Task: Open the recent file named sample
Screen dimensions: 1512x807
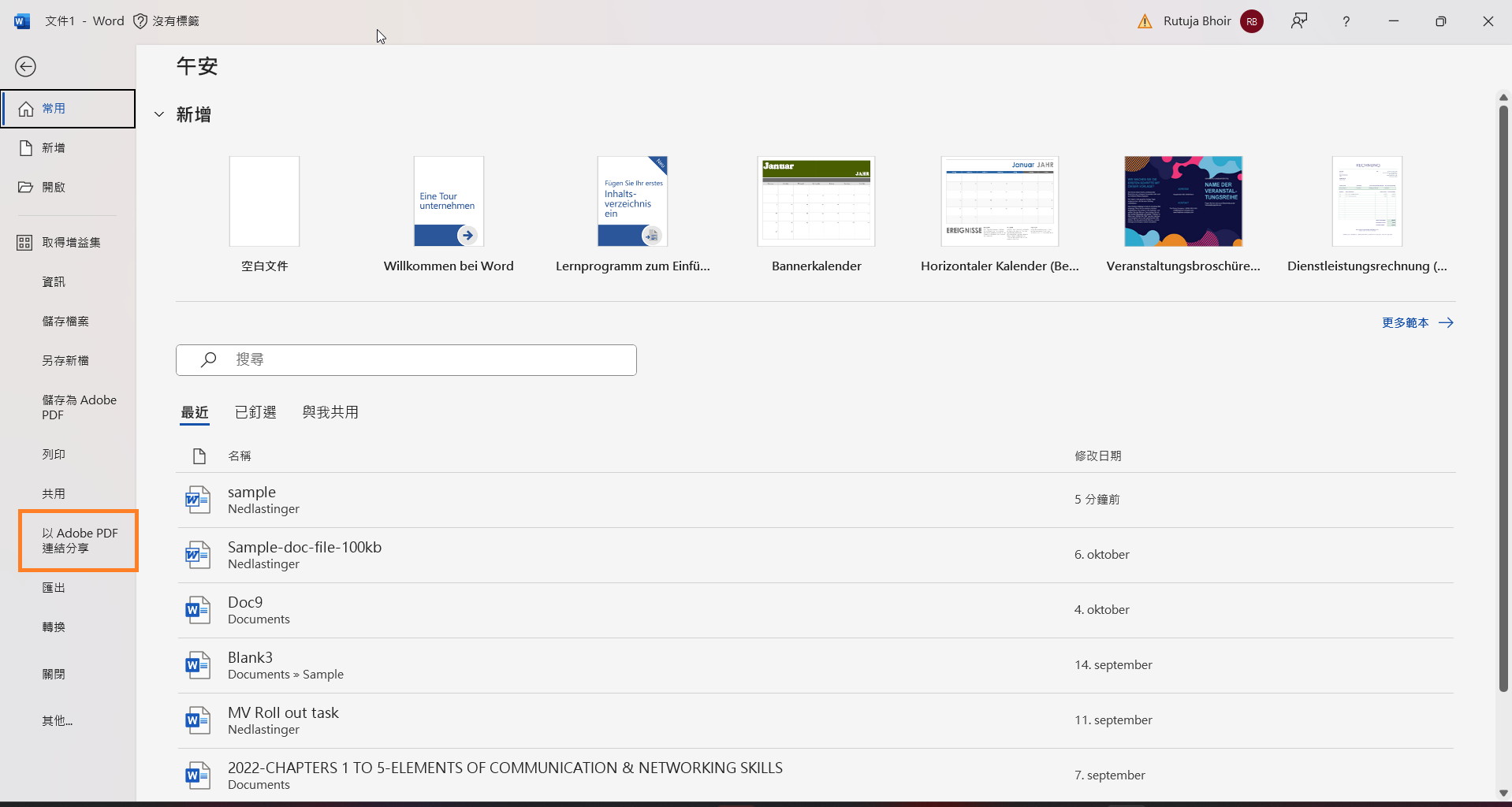Action: (x=251, y=493)
